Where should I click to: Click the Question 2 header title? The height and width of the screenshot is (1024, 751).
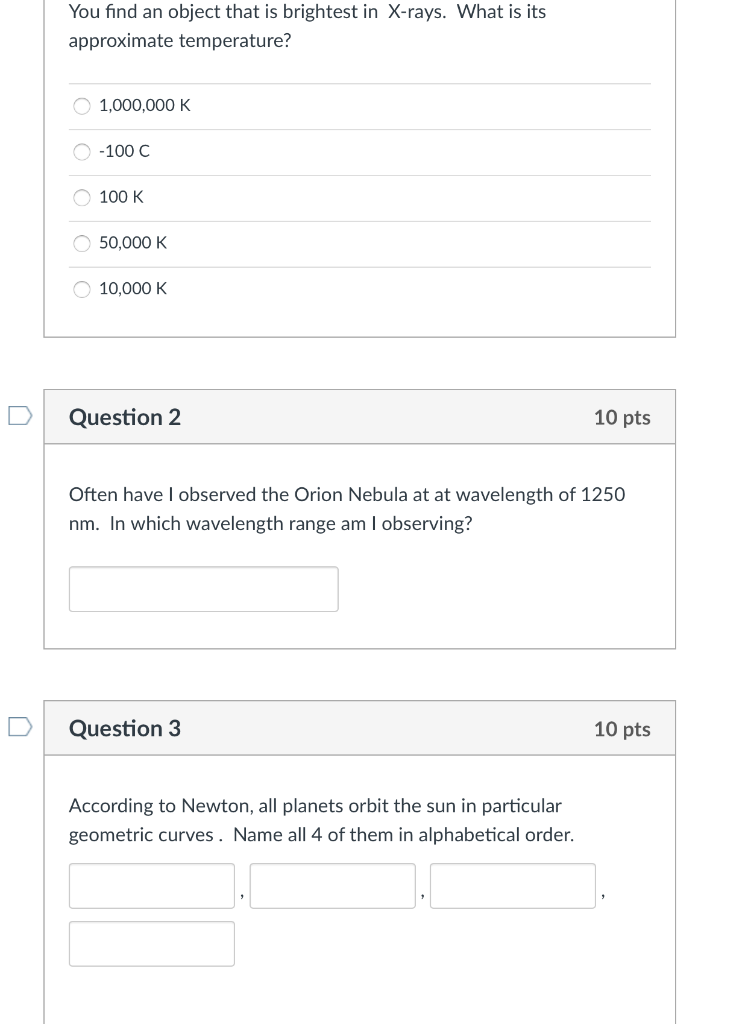(x=125, y=417)
